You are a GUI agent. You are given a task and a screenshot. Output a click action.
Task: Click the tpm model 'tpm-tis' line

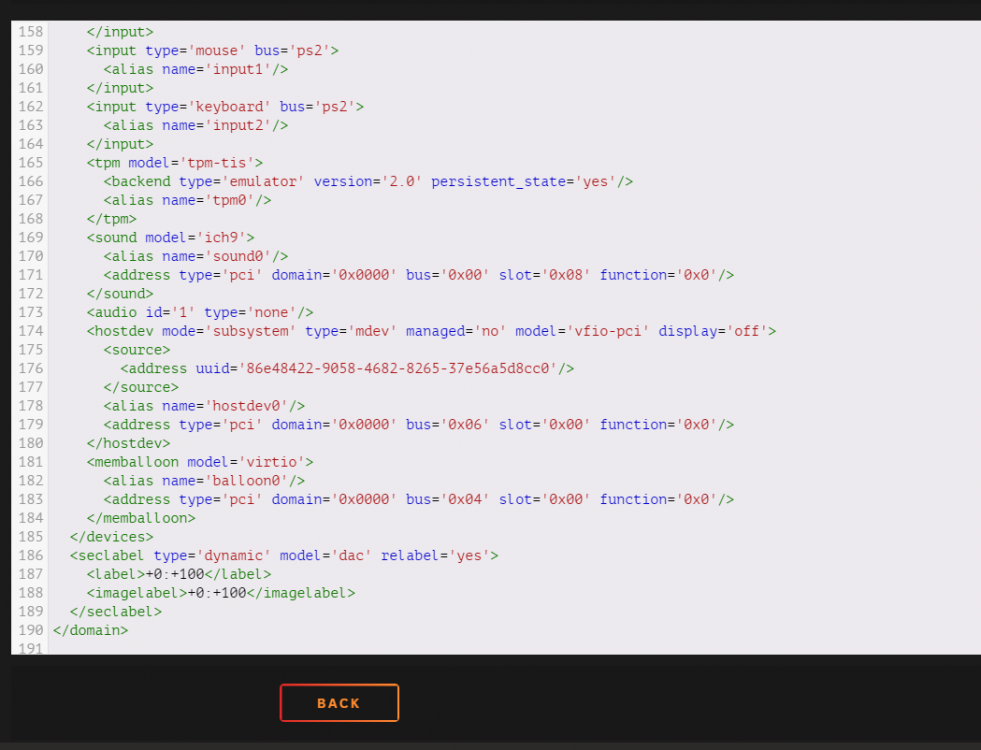click(x=175, y=163)
